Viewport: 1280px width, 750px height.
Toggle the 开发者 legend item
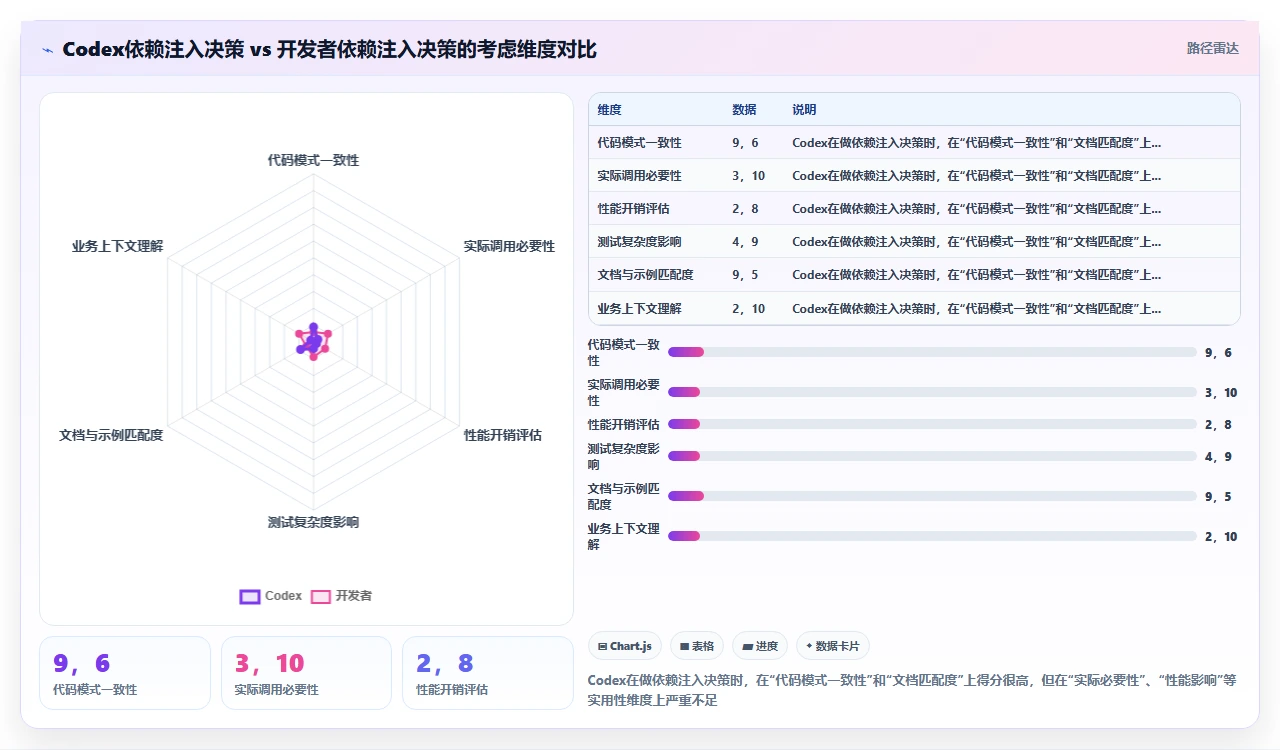coord(341,596)
